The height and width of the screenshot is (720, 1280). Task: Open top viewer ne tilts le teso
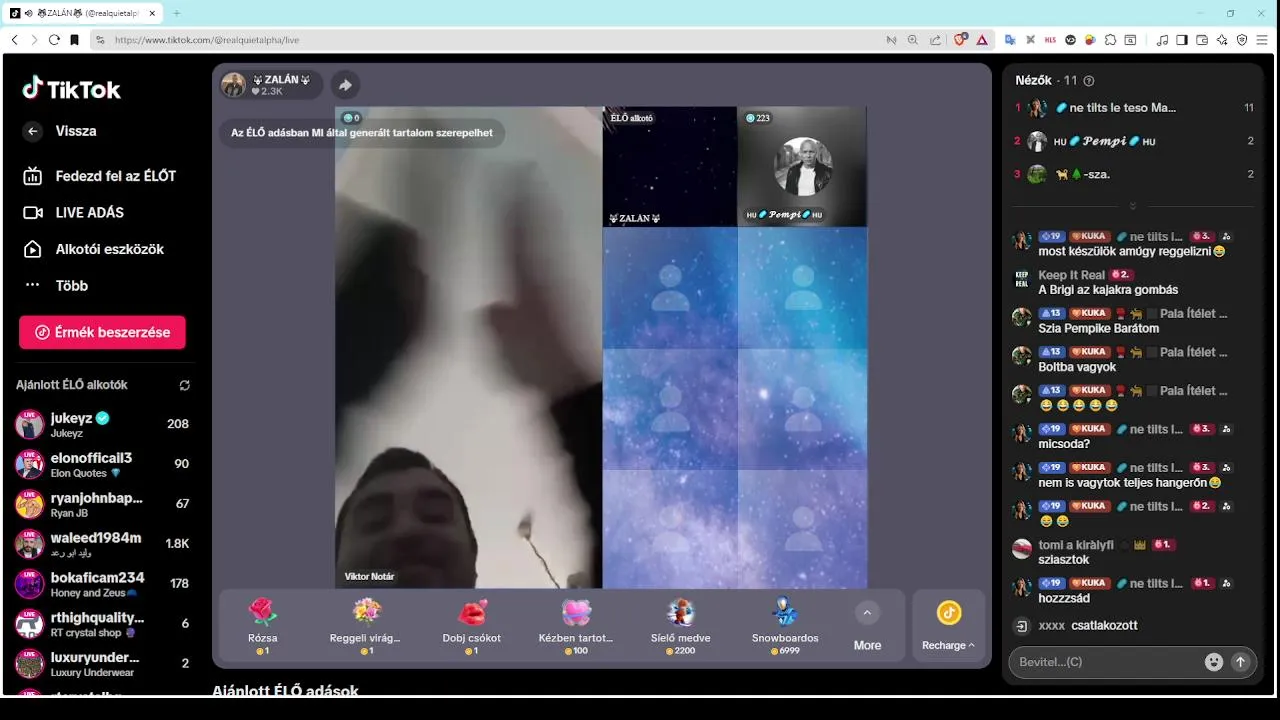pyautogui.click(x=1134, y=108)
